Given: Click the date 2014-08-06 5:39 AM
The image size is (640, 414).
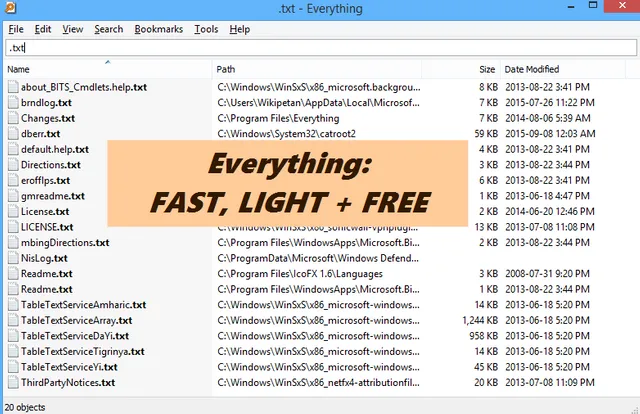Looking at the screenshot, I should tap(548, 118).
